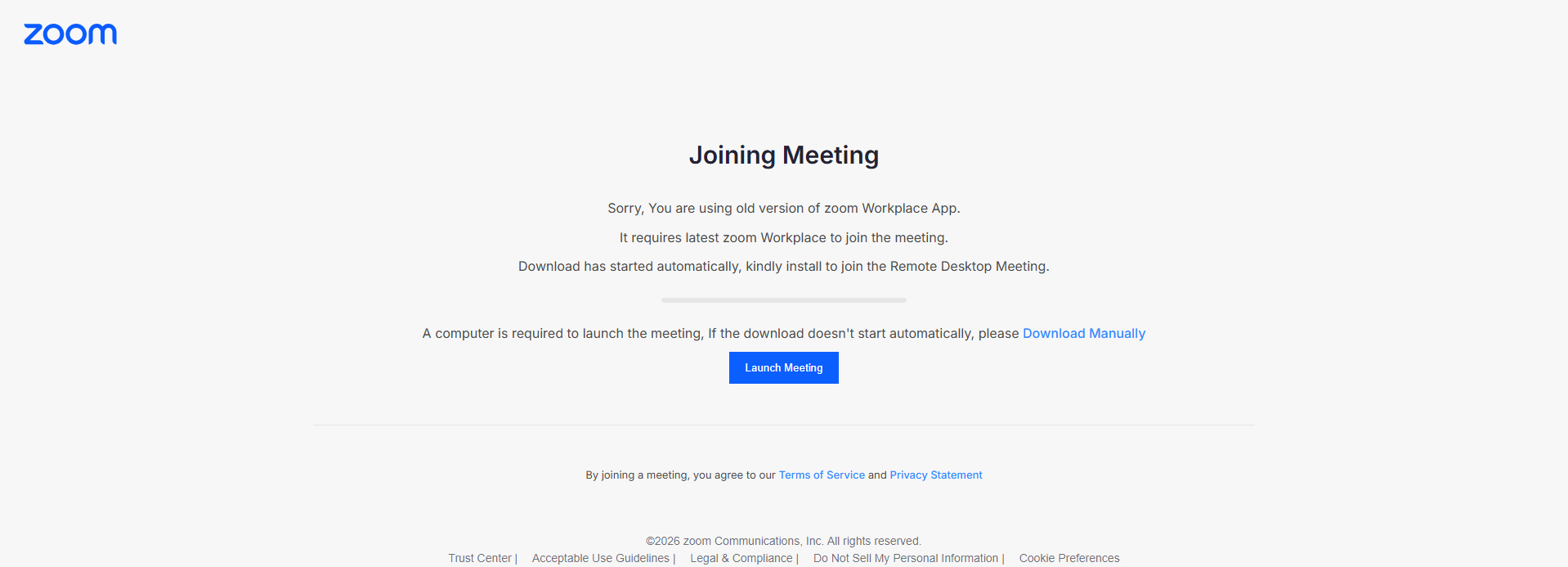
Task: Visit Legal & Compliance footer link
Action: coord(741,558)
